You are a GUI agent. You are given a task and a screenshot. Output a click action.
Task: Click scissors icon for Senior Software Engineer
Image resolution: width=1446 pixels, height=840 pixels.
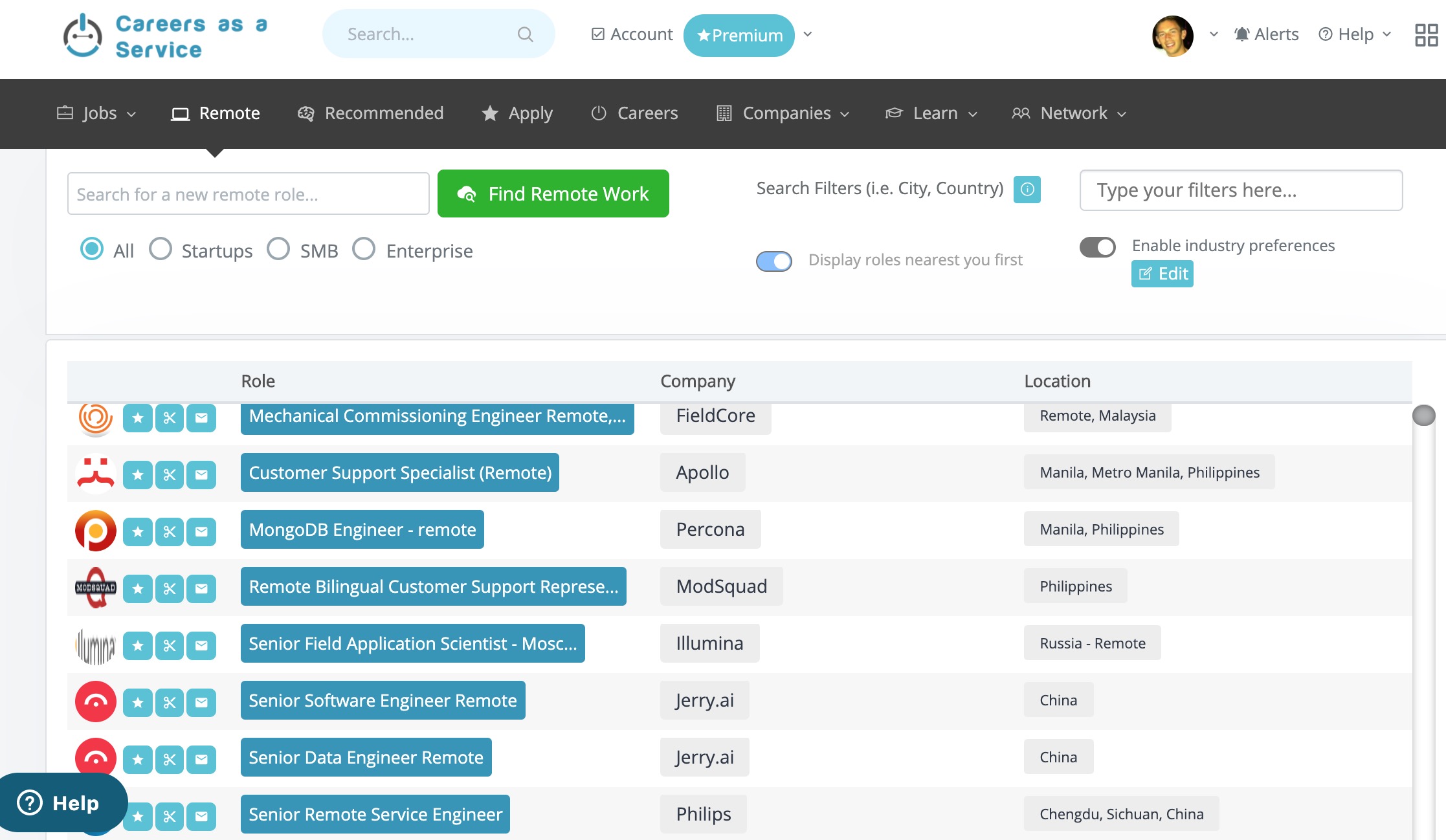pyautogui.click(x=170, y=703)
